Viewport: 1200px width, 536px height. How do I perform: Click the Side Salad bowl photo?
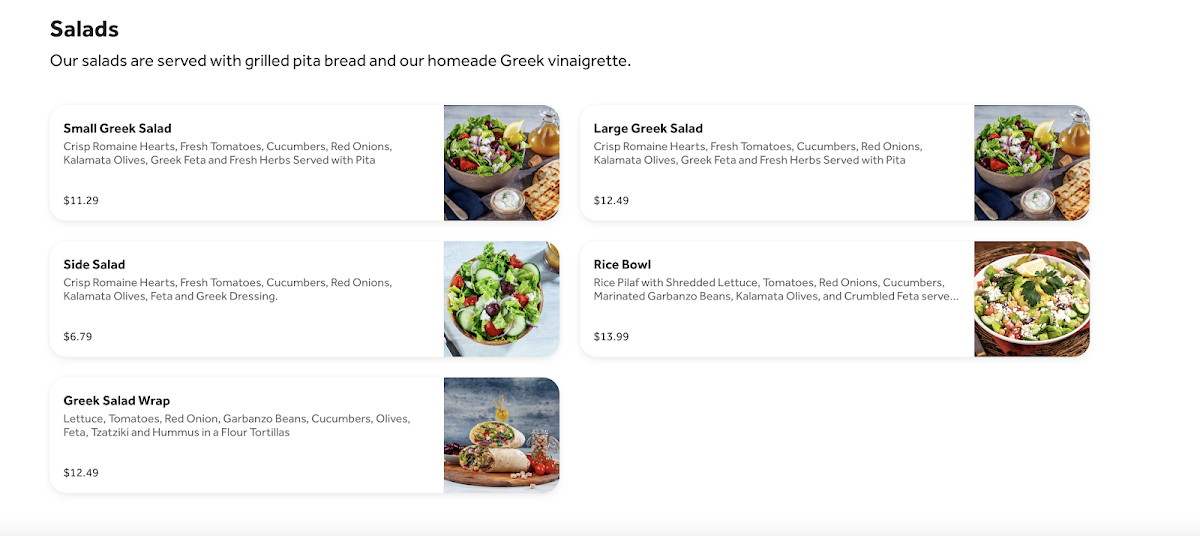pos(501,299)
